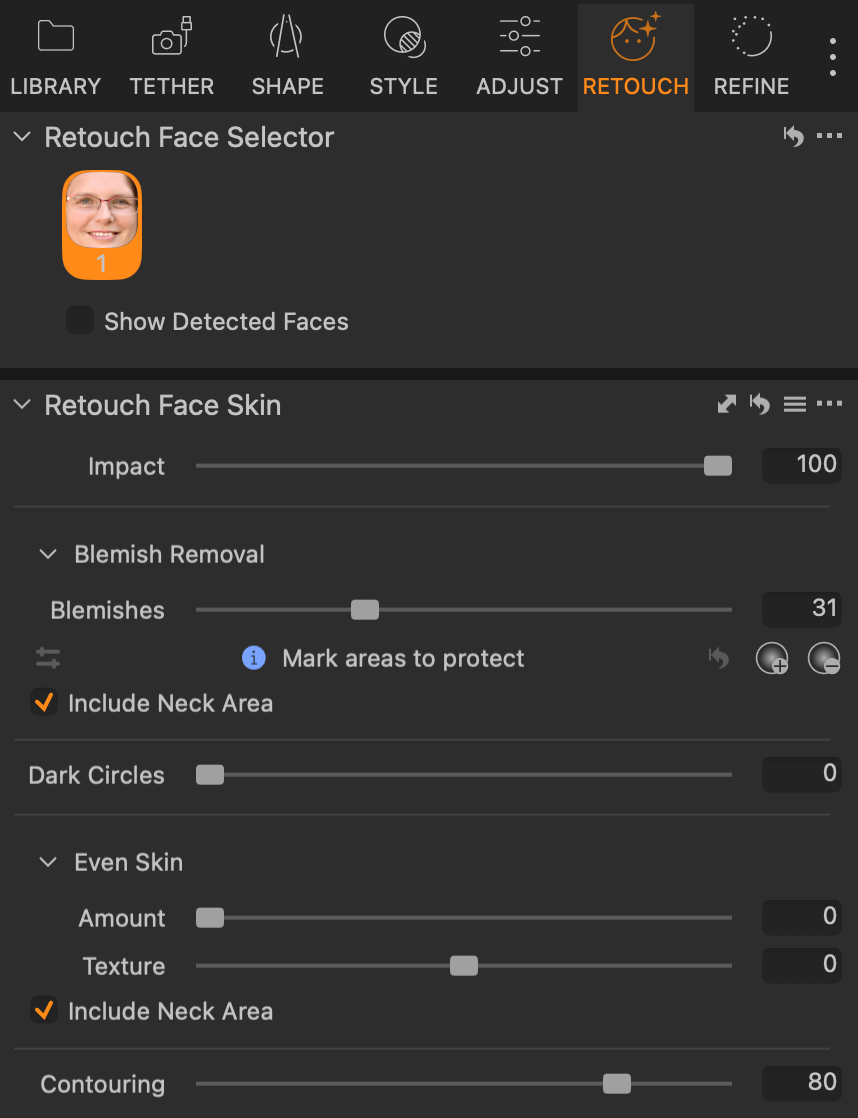The image size is (858, 1118).
Task: Disable Include Neck Area under Even Skin
Action: click(x=43, y=1011)
